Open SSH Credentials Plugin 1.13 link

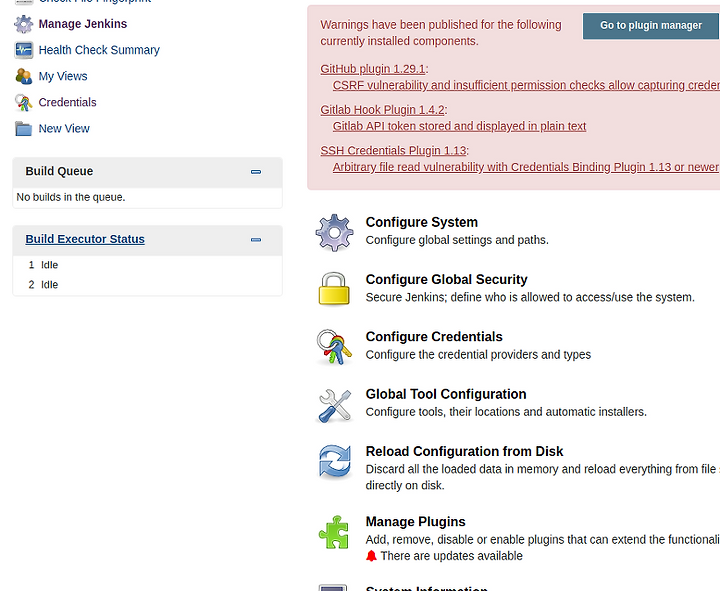393,151
